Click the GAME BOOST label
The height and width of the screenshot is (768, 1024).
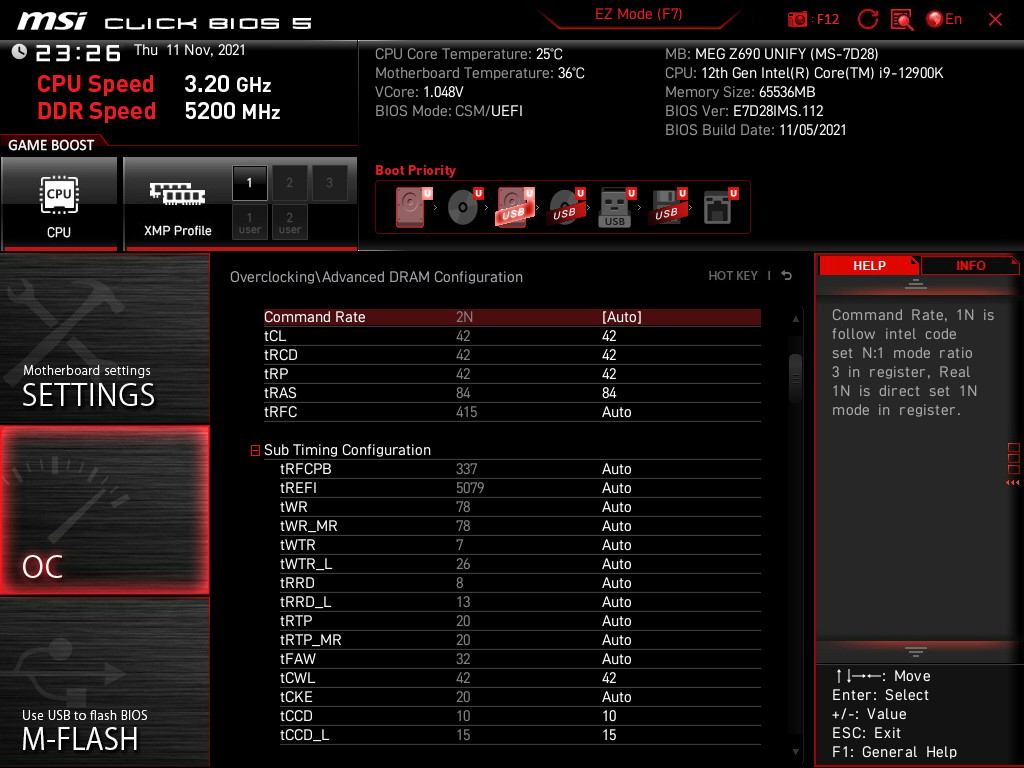coord(51,145)
